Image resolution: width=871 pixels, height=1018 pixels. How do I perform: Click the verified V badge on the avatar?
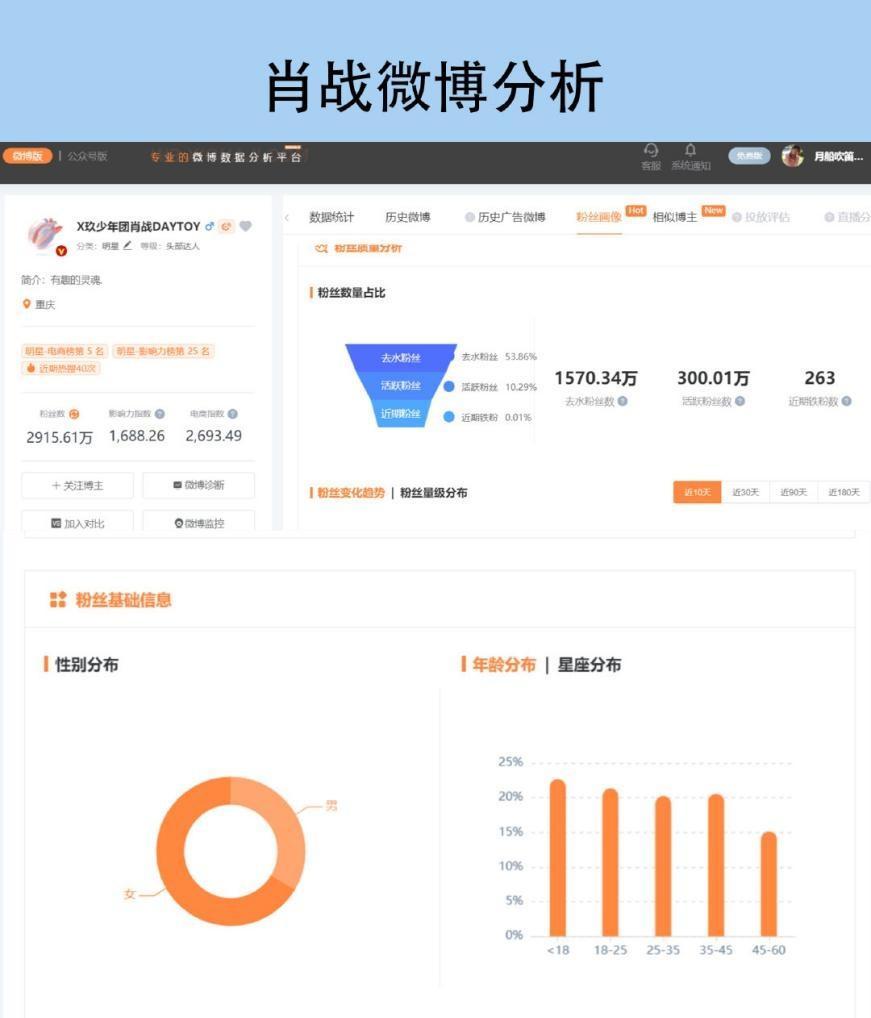point(61,250)
